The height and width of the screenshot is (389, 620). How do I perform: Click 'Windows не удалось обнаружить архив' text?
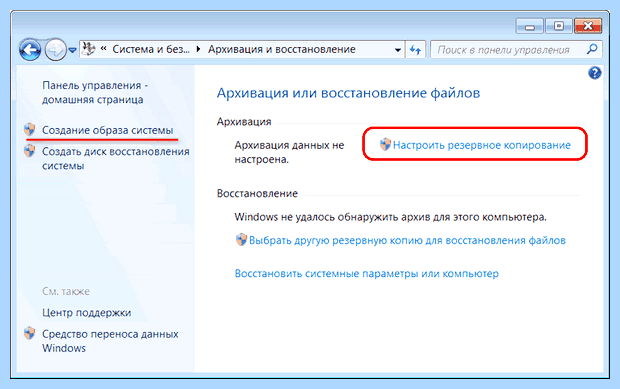(390, 217)
